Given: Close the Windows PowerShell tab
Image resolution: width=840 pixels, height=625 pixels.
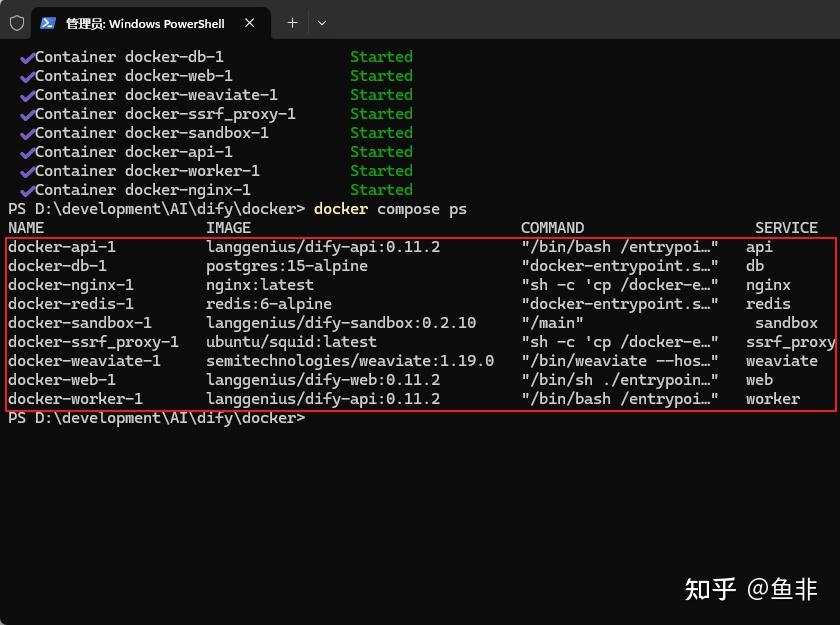Looking at the screenshot, I should [x=250, y=23].
